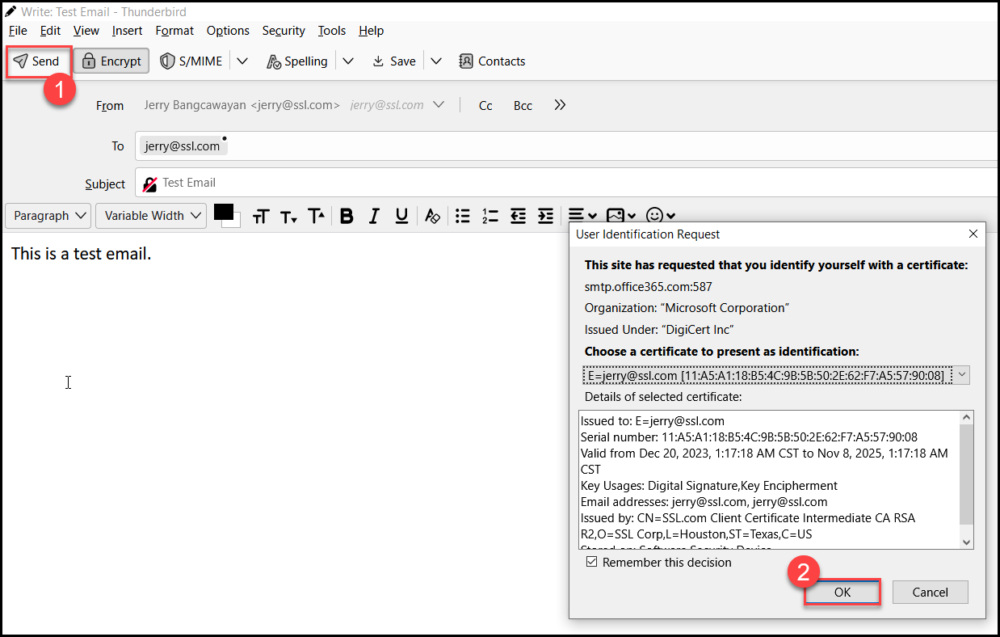This screenshot has width=1000, height=637.
Task: Cancel the User Identification Request
Action: coord(929,592)
